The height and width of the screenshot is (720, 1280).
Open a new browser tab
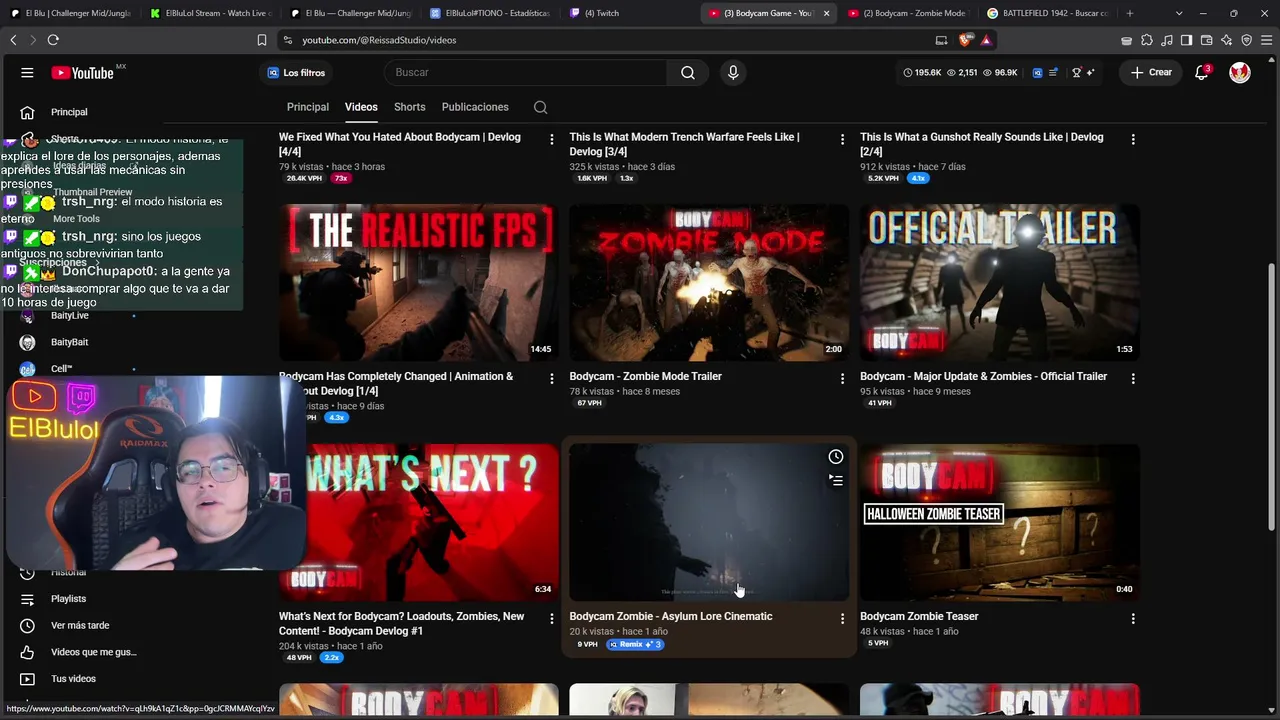[1129, 13]
